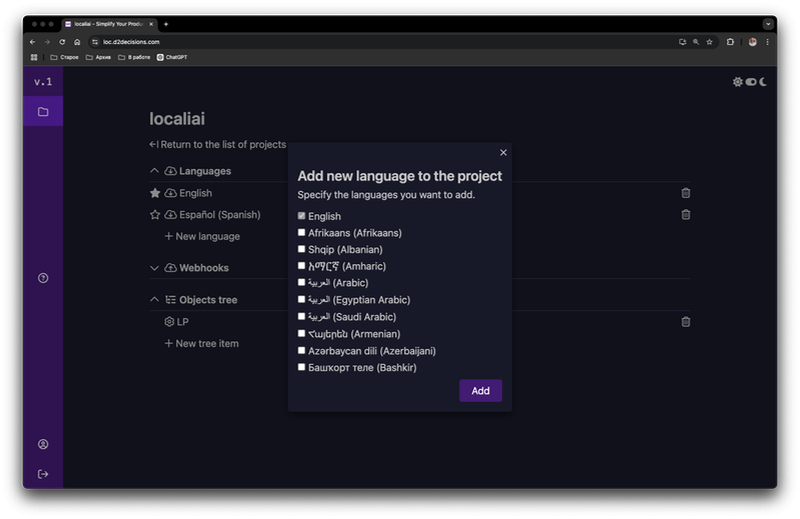Select the localiai browser tab
The height and width of the screenshot is (519, 800).
point(108,24)
